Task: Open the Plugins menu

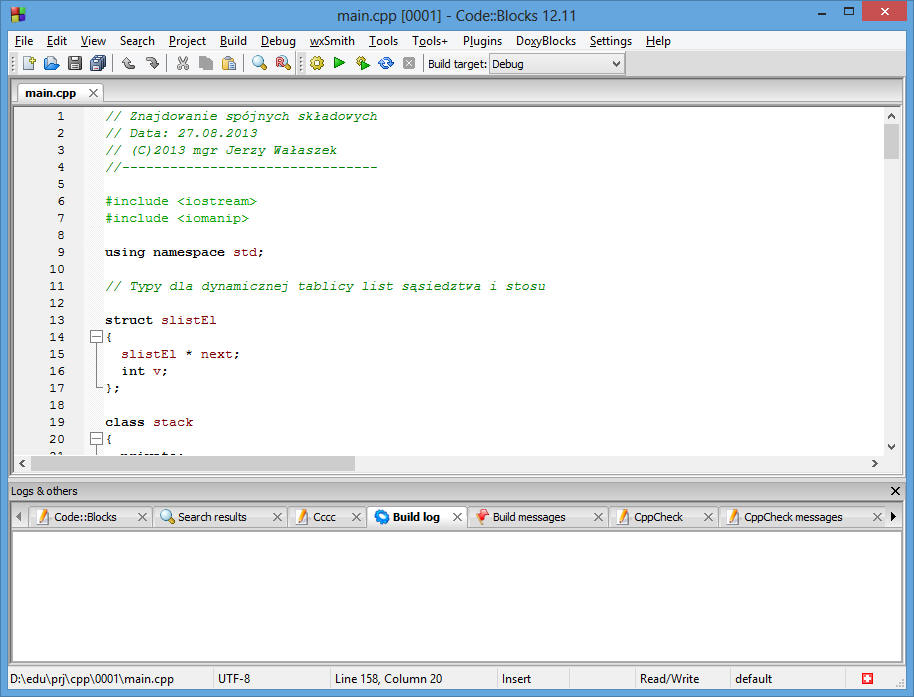Action: coord(482,41)
